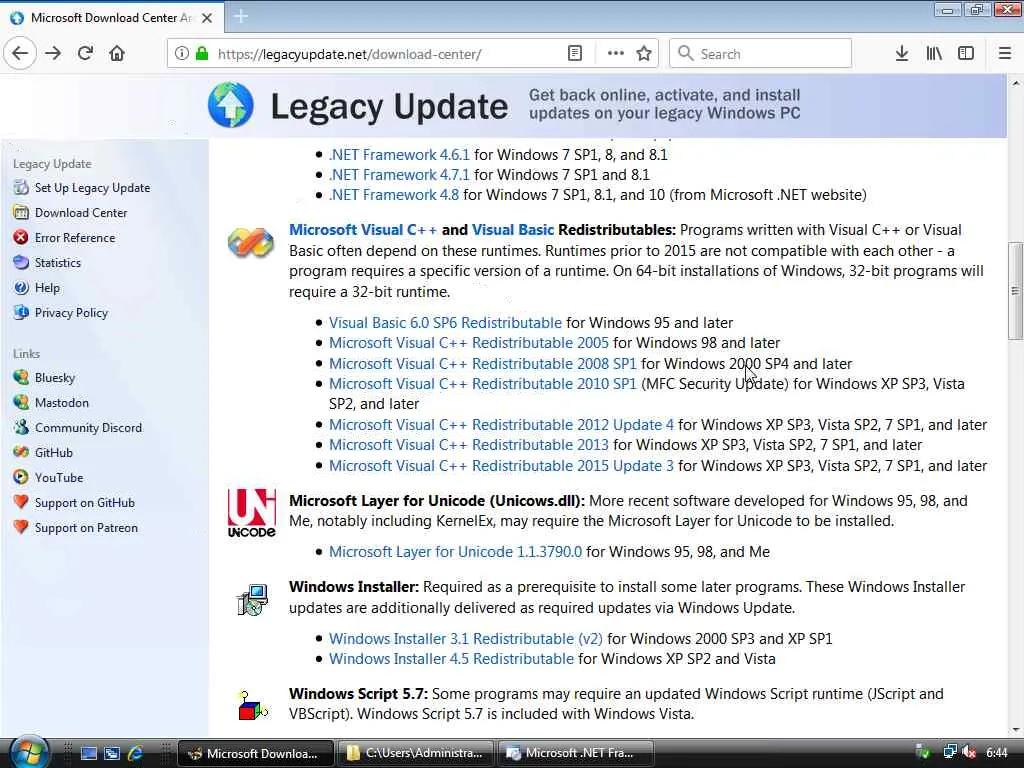Click the Windows Installer section icon
Image resolution: width=1024 pixels, height=768 pixels.
(x=252, y=600)
